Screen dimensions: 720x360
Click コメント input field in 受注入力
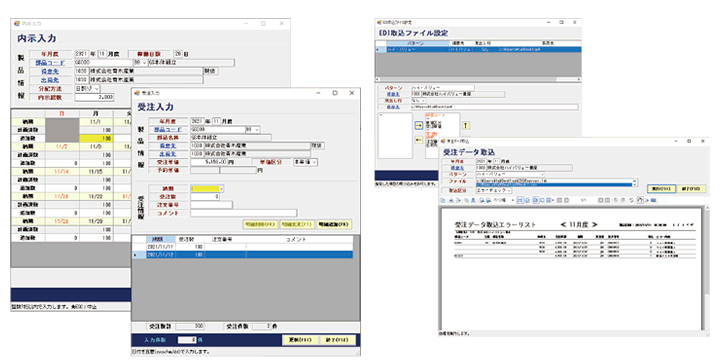[x=244, y=213]
